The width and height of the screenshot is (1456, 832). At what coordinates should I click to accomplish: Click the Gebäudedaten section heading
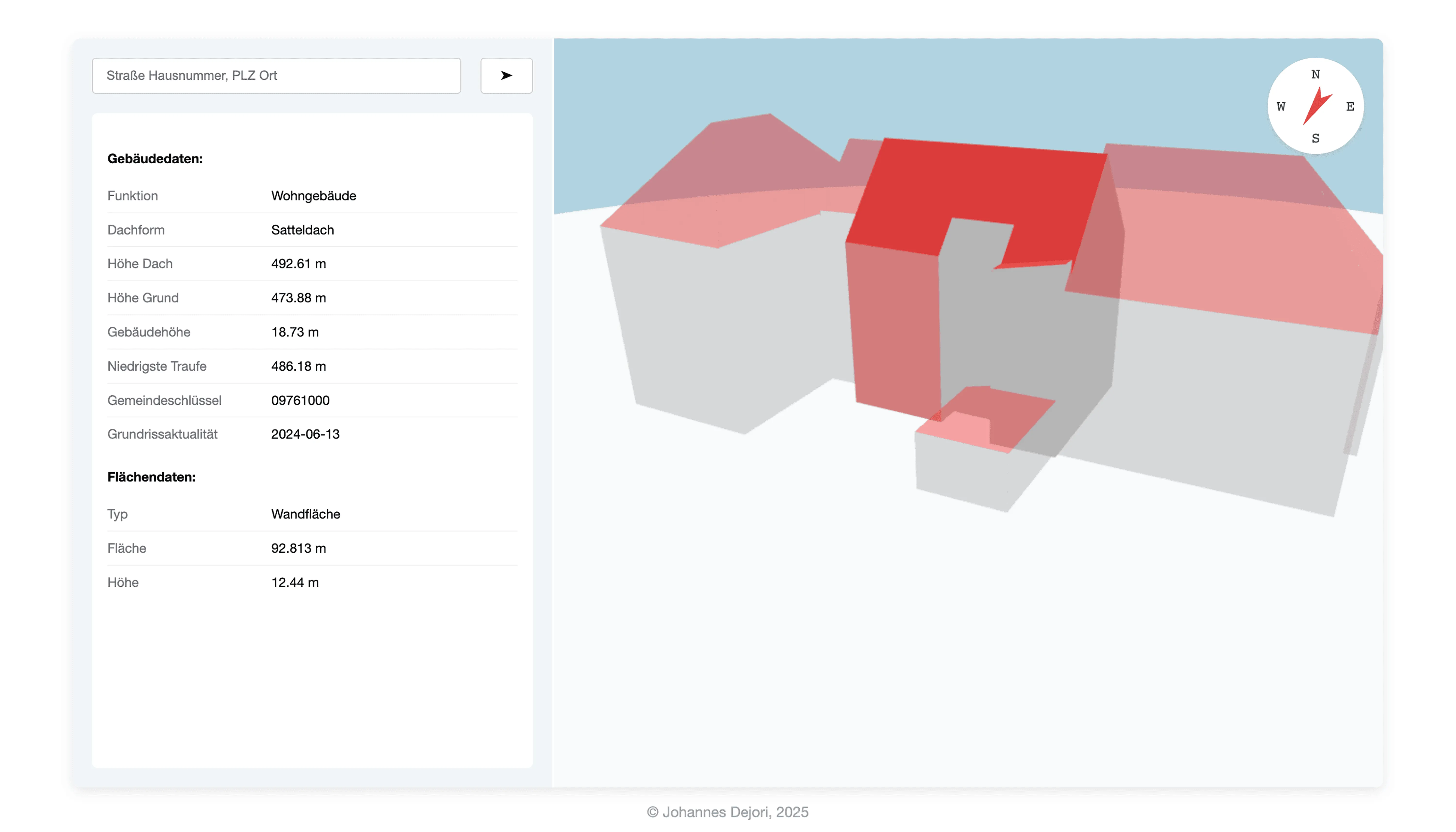coord(155,159)
